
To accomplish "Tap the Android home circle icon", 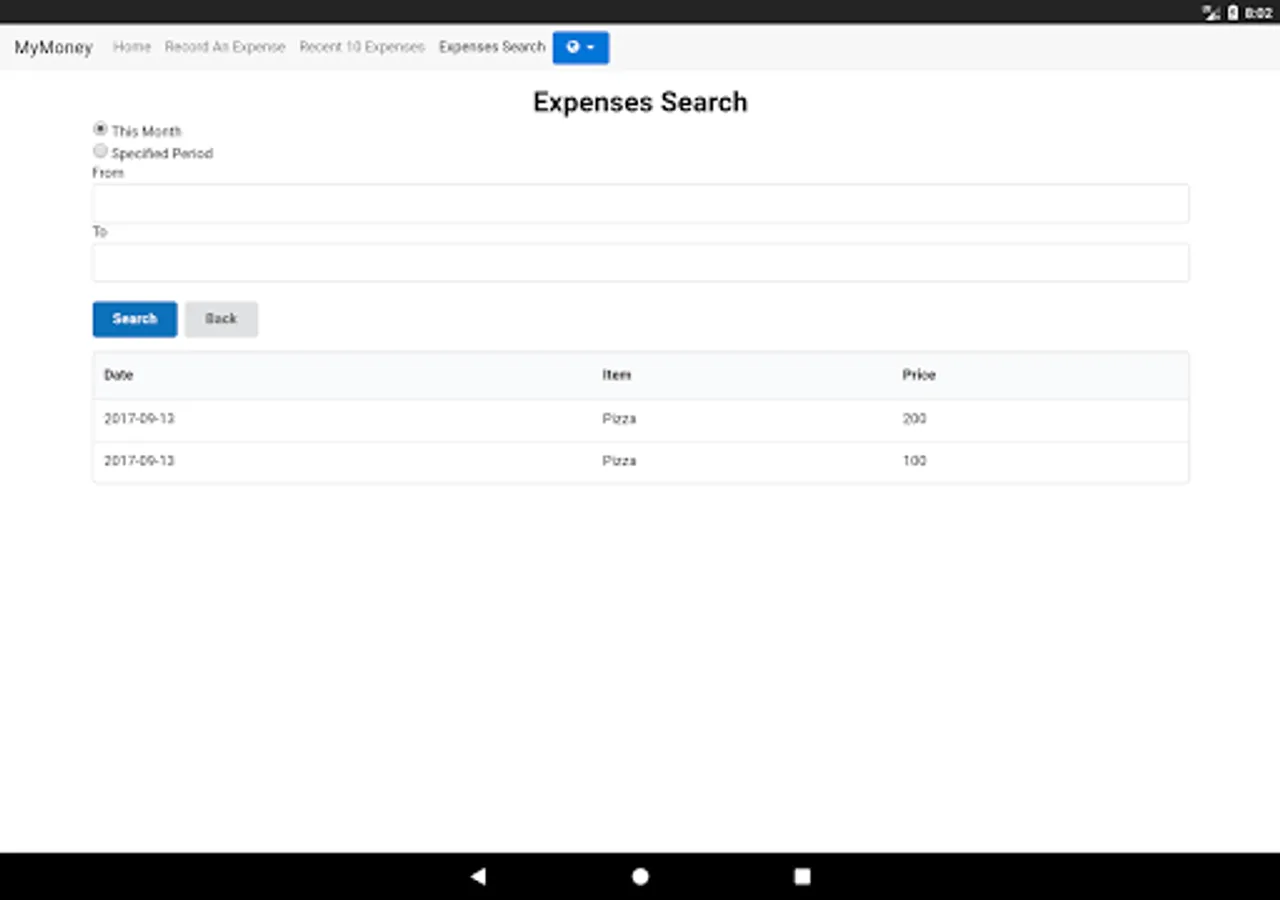I will (640, 876).
